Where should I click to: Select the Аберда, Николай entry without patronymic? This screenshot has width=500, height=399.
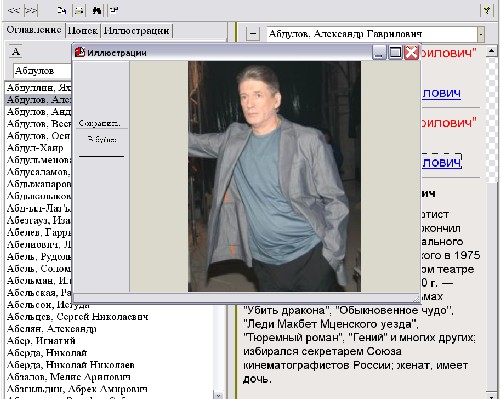tap(47, 353)
